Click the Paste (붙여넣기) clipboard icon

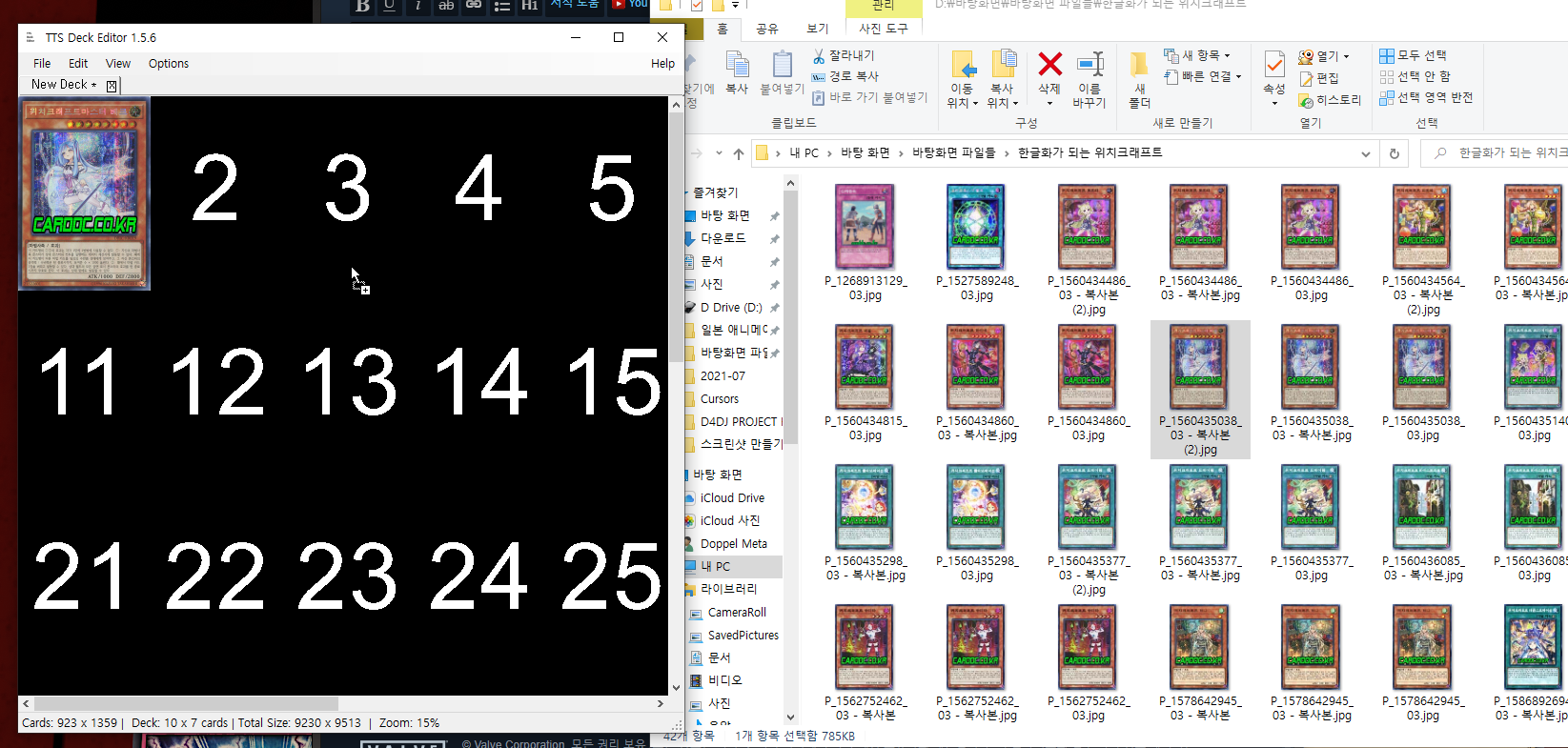coord(783,66)
